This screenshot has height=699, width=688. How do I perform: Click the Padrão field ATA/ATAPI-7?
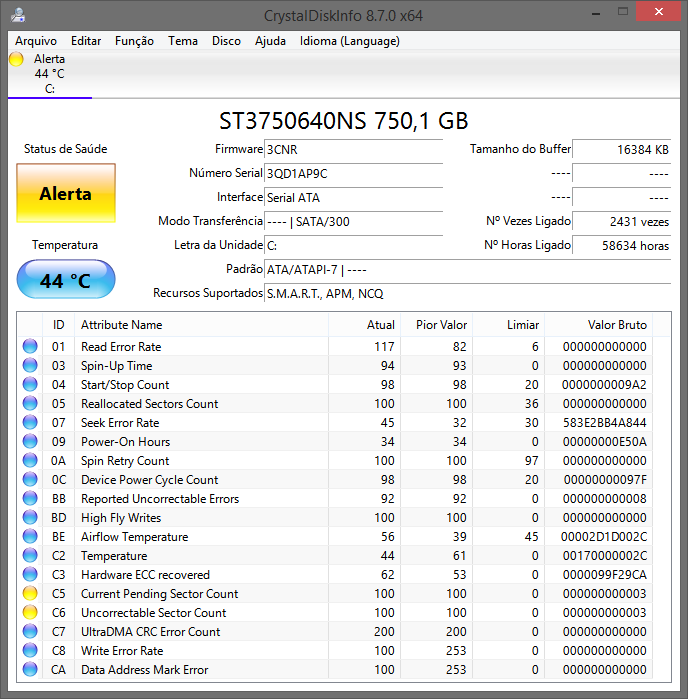pyautogui.click(x=468, y=270)
